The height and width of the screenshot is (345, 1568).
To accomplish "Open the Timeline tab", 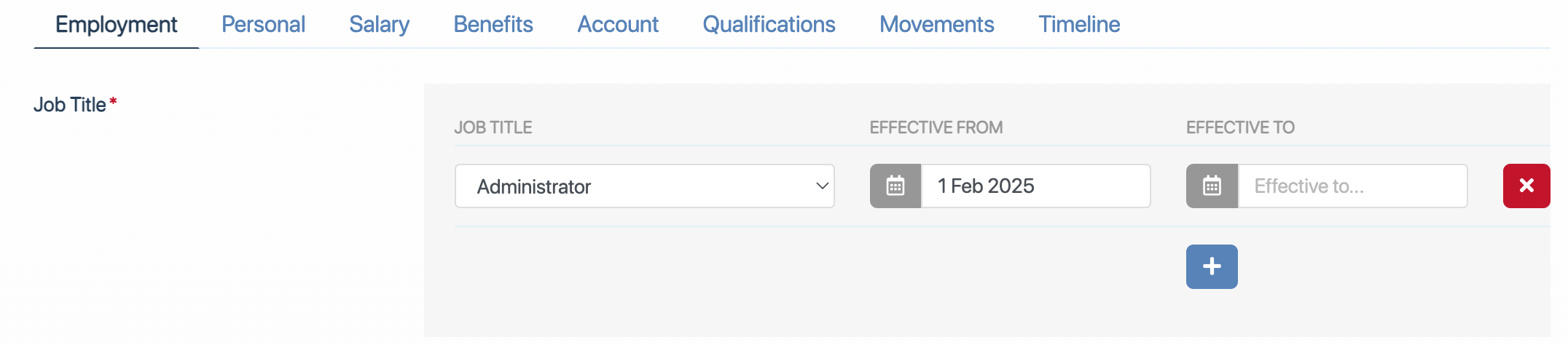I will point(1079,25).
